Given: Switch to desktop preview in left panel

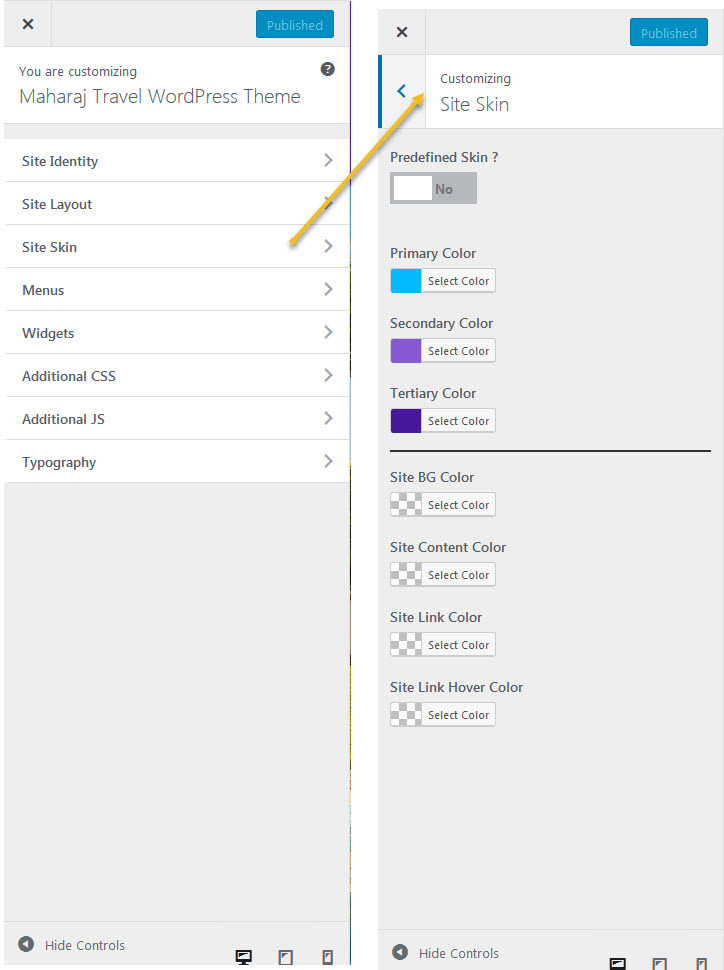Looking at the screenshot, I should click(x=243, y=957).
